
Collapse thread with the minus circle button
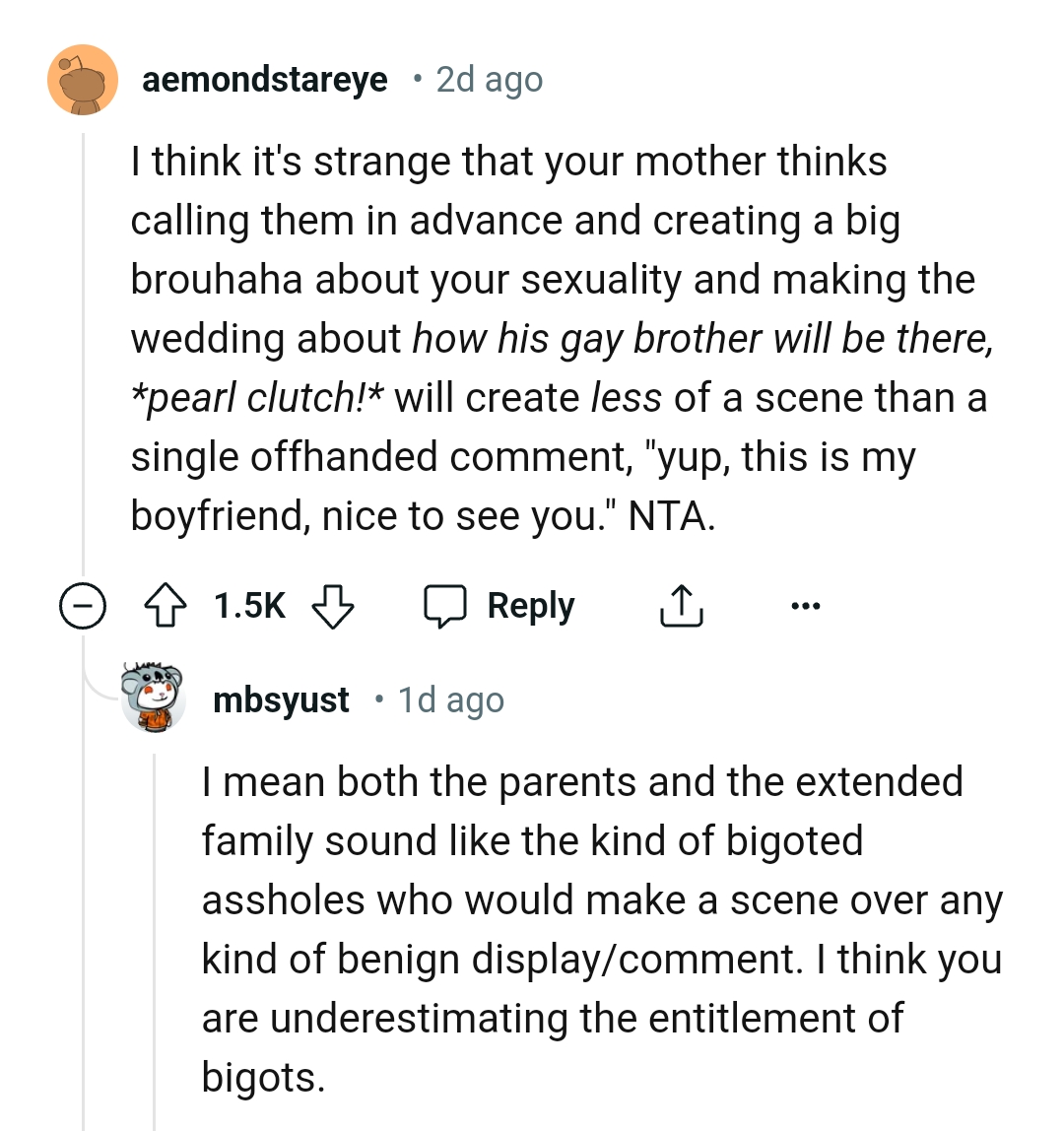tap(84, 607)
